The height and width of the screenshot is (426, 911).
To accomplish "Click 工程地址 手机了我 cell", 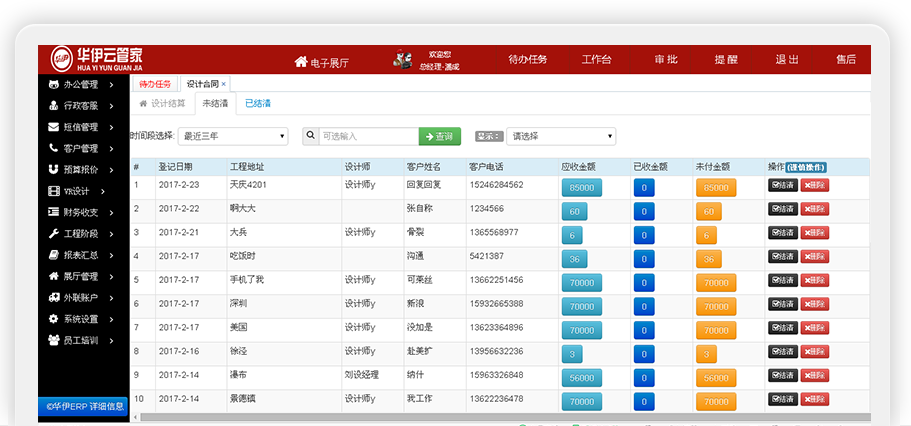I will (247, 280).
